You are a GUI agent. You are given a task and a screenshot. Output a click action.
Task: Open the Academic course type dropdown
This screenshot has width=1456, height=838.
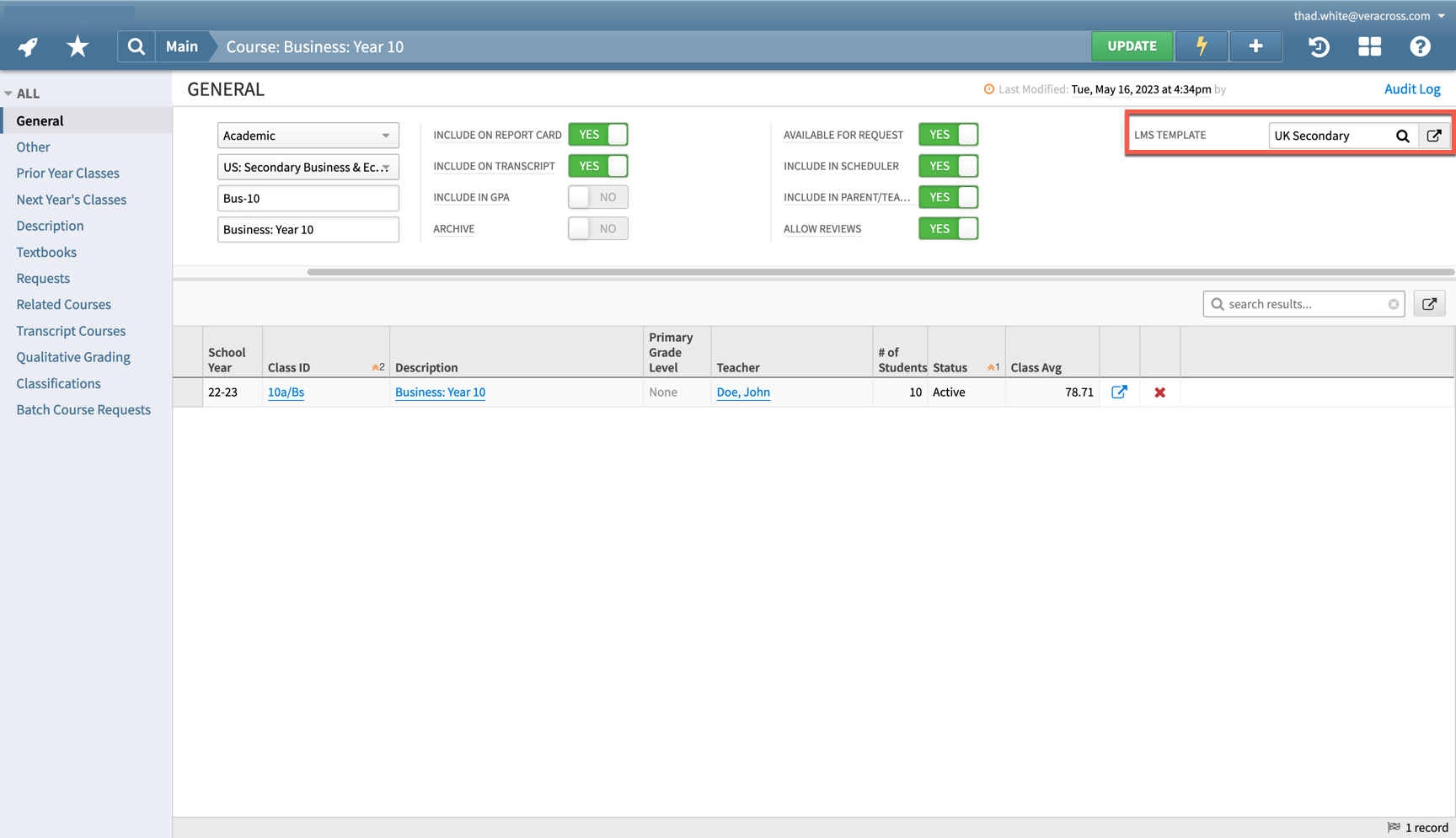[x=308, y=135]
